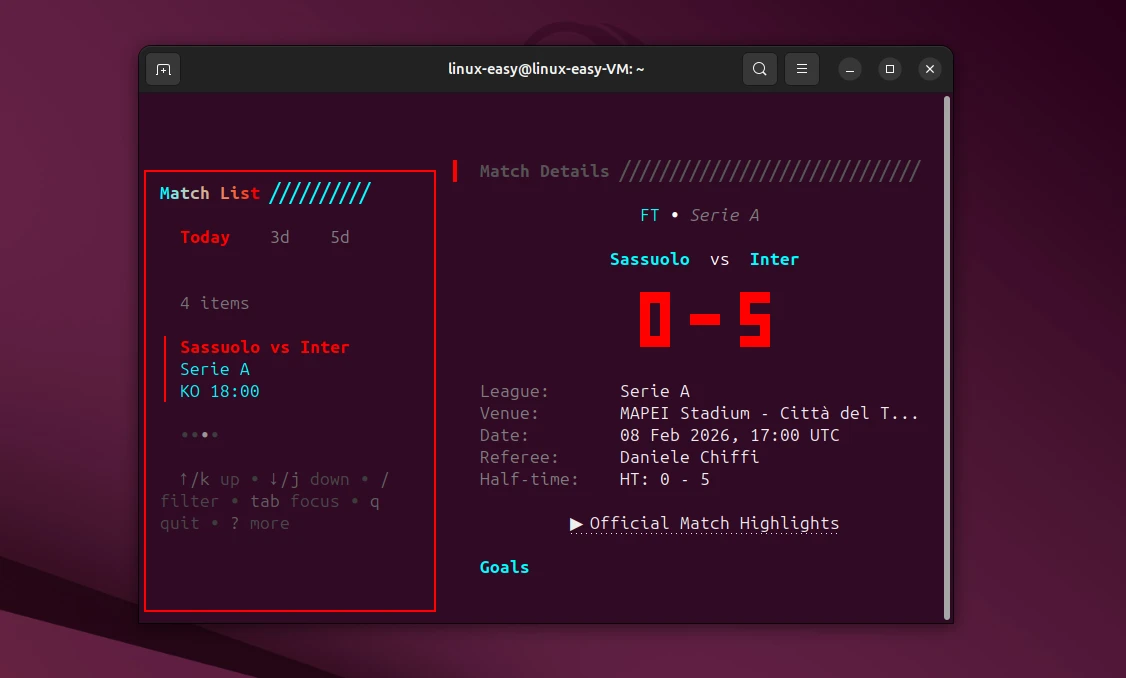The width and height of the screenshot is (1126, 678).
Task: Click the red 0 - 5 scoreline
Action: (x=704, y=318)
